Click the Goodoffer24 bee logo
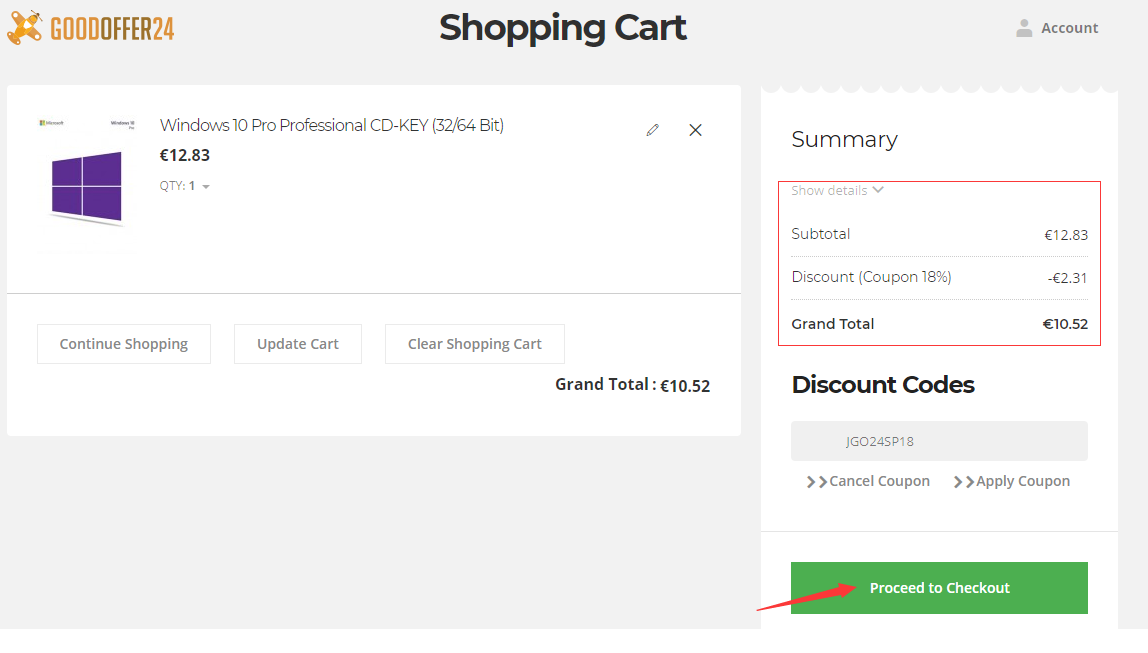This screenshot has width=1148, height=653. click(x=25, y=28)
